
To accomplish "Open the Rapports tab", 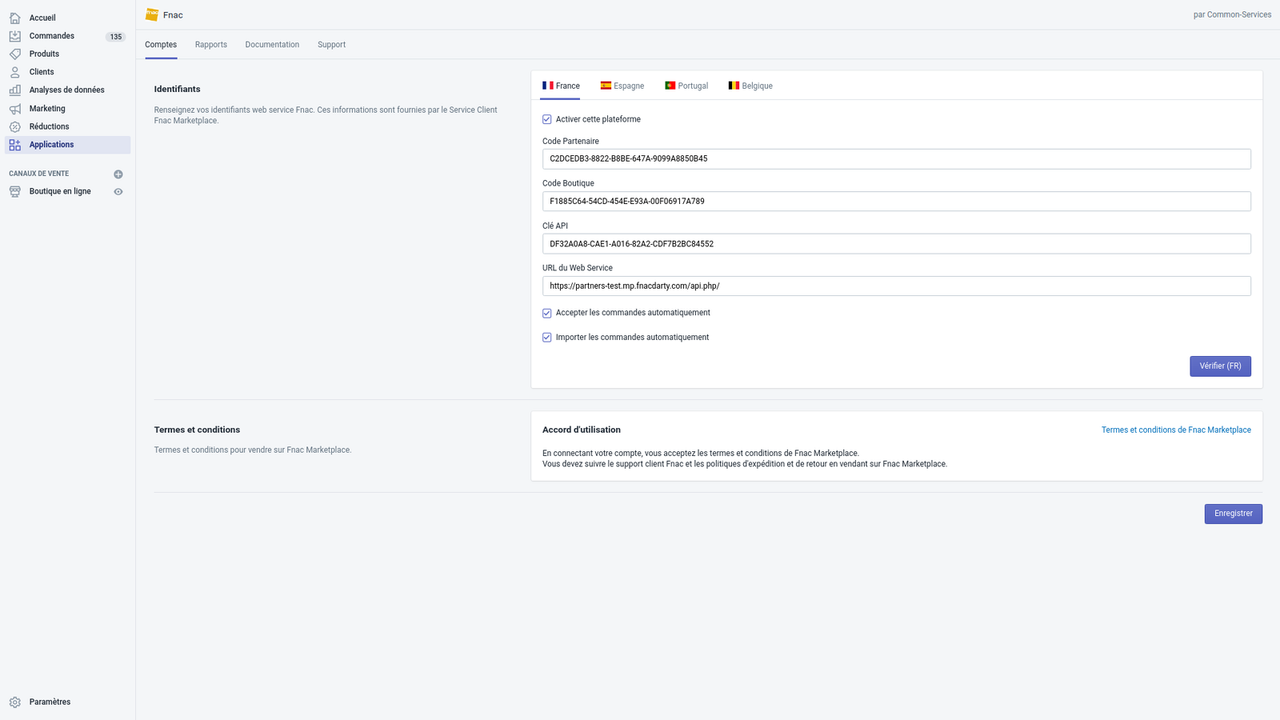I will point(211,45).
